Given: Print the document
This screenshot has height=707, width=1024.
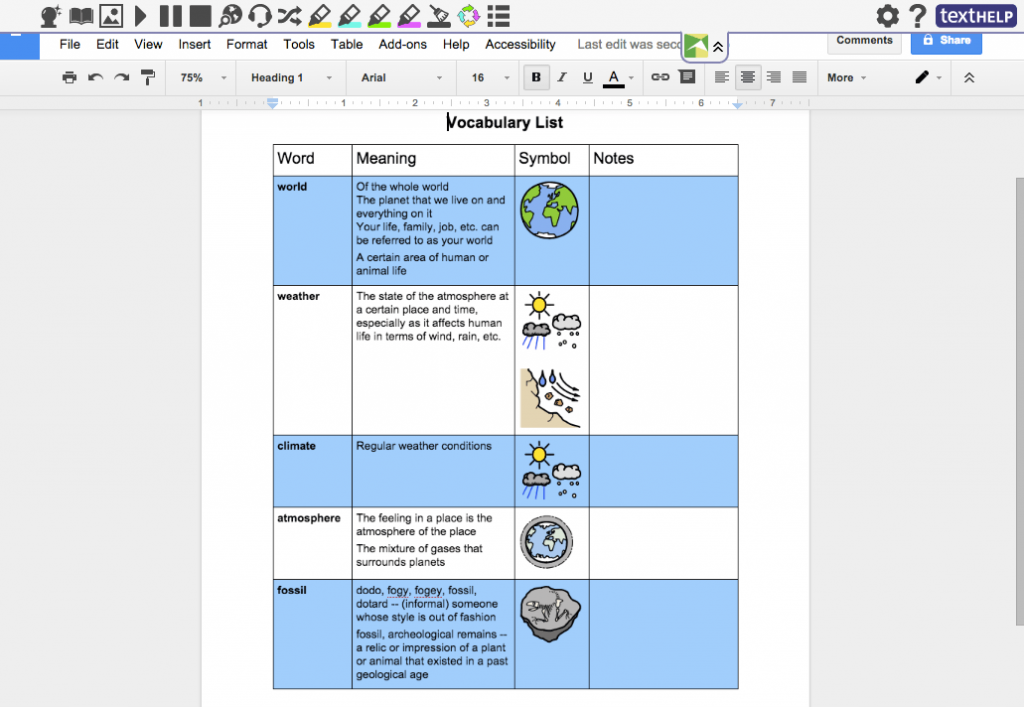Looking at the screenshot, I should 69,78.
